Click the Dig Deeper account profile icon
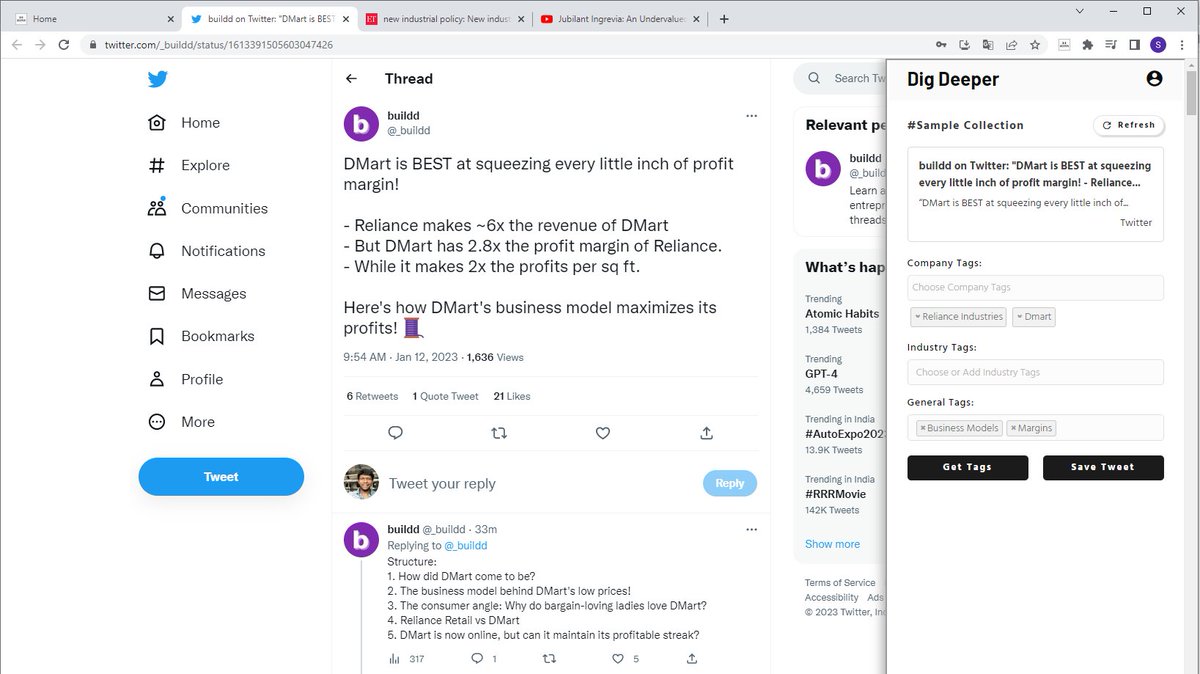The height and width of the screenshot is (674, 1200). [x=1154, y=78]
